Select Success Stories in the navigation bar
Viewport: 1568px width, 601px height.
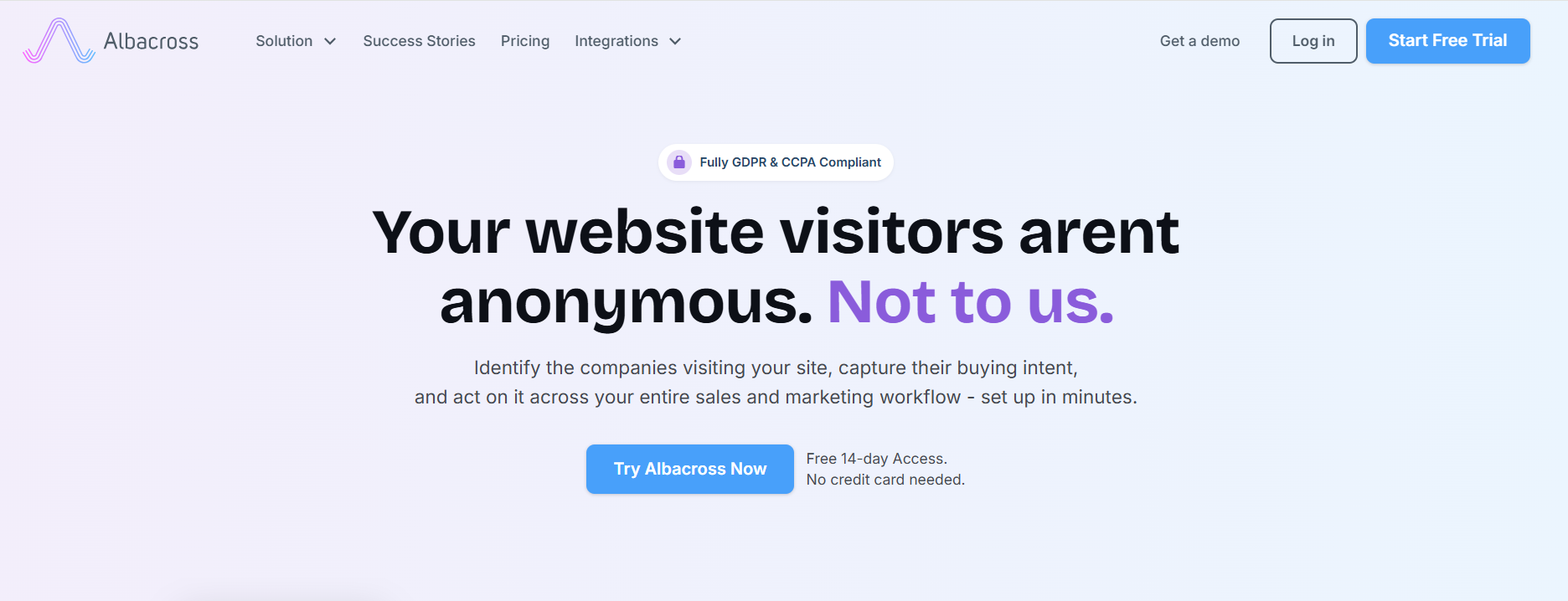pos(419,40)
